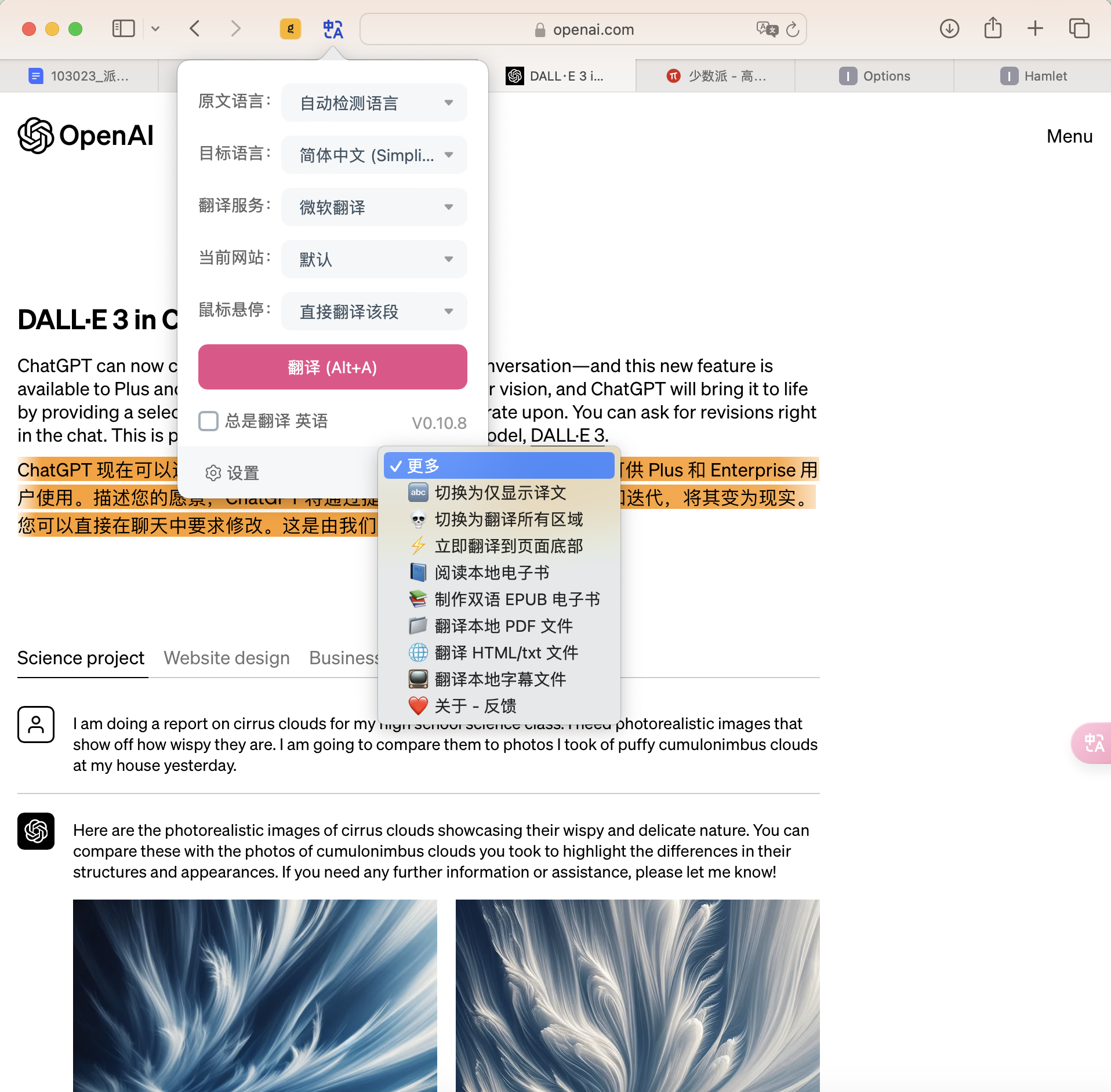This screenshot has width=1111, height=1092.
Task: Open the DALL·E 3 hyperlink
Action: tap(568, 435)
